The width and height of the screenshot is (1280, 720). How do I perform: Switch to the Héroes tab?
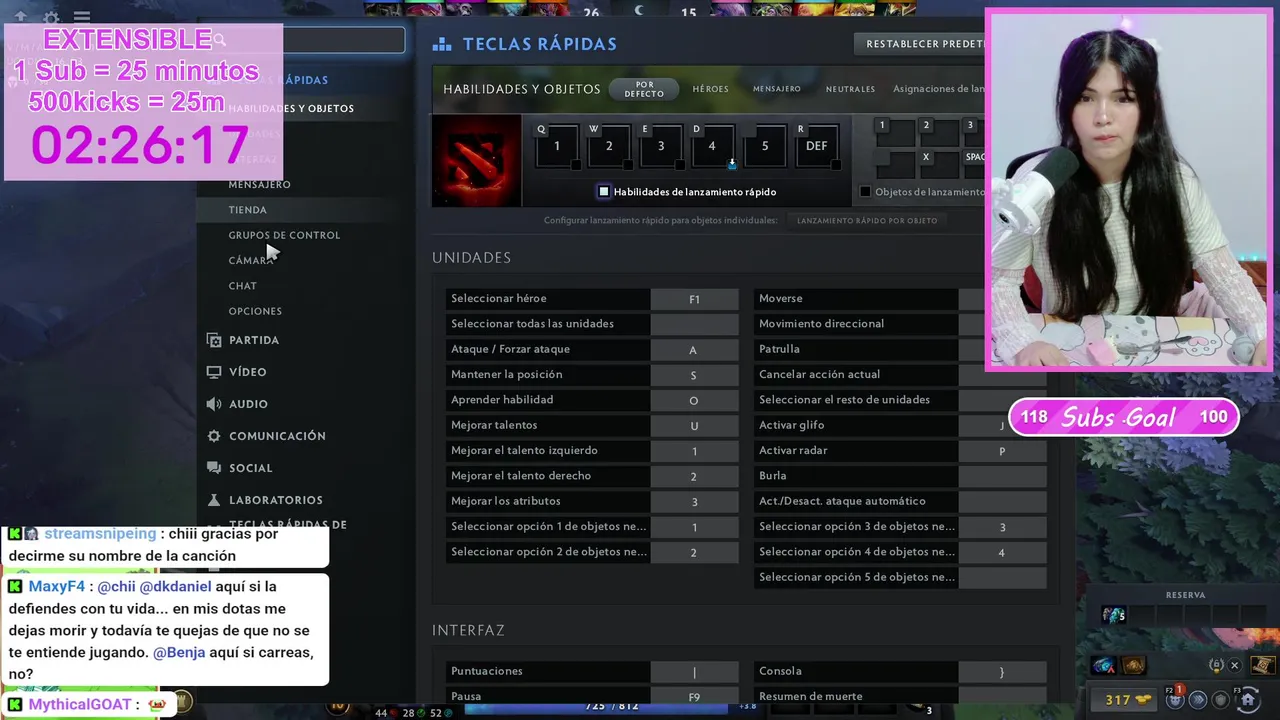point(711,89)
